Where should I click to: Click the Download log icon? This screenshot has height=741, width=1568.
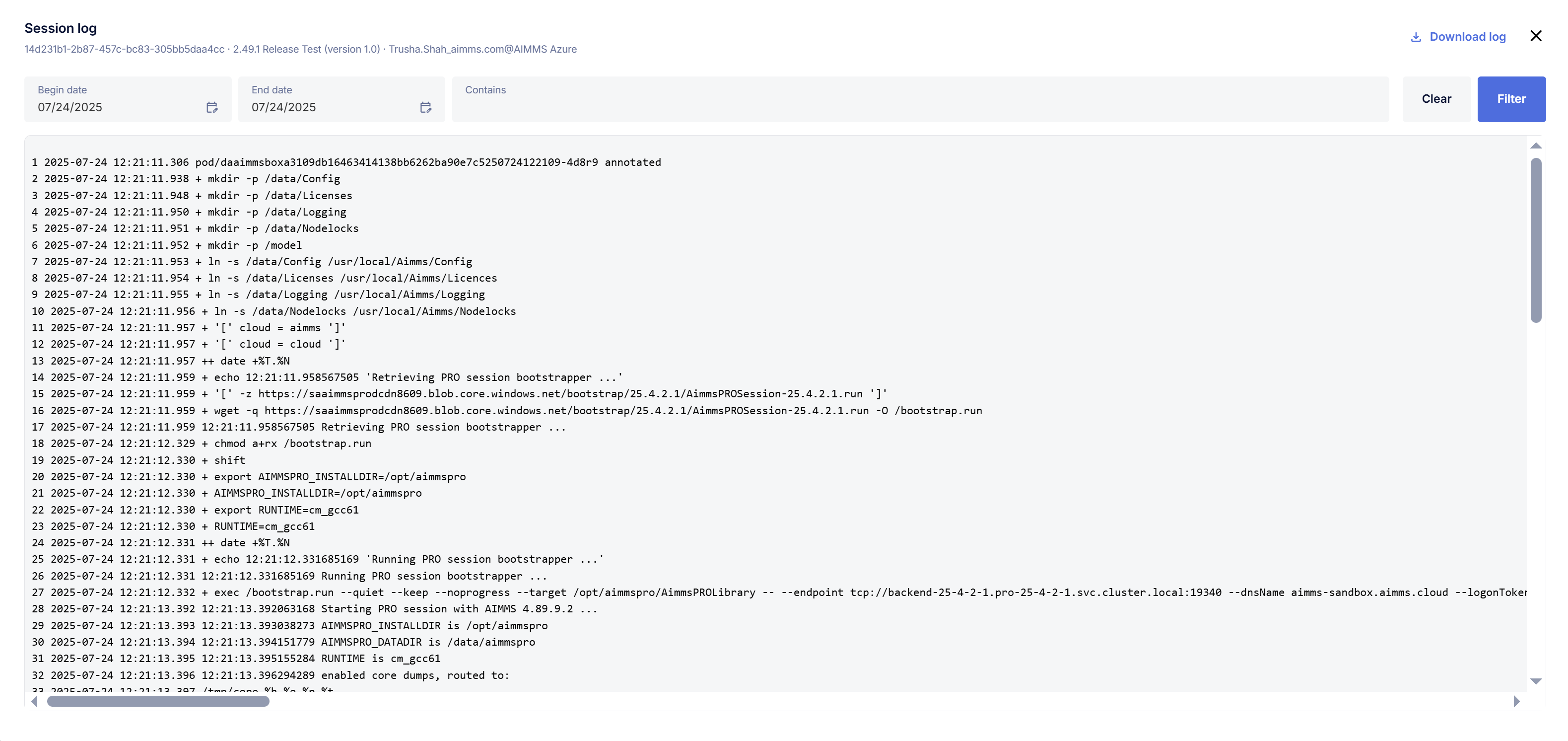(x=1416, y=37)
